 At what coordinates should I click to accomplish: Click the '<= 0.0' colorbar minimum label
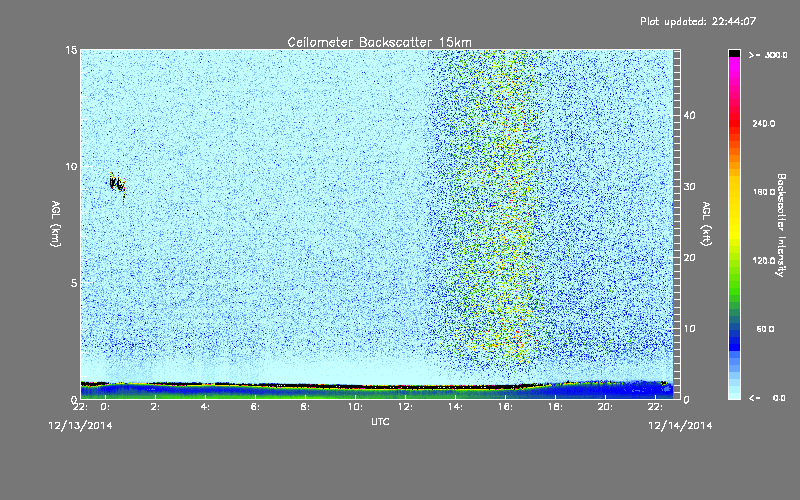point(767,398)
